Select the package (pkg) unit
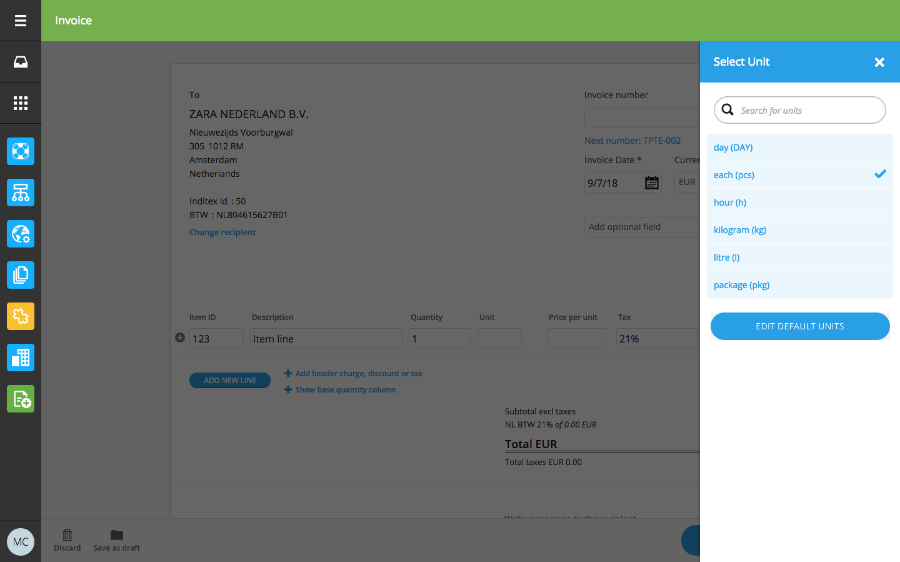The width and height of the screenshot is (900, 562). point(800,285)
